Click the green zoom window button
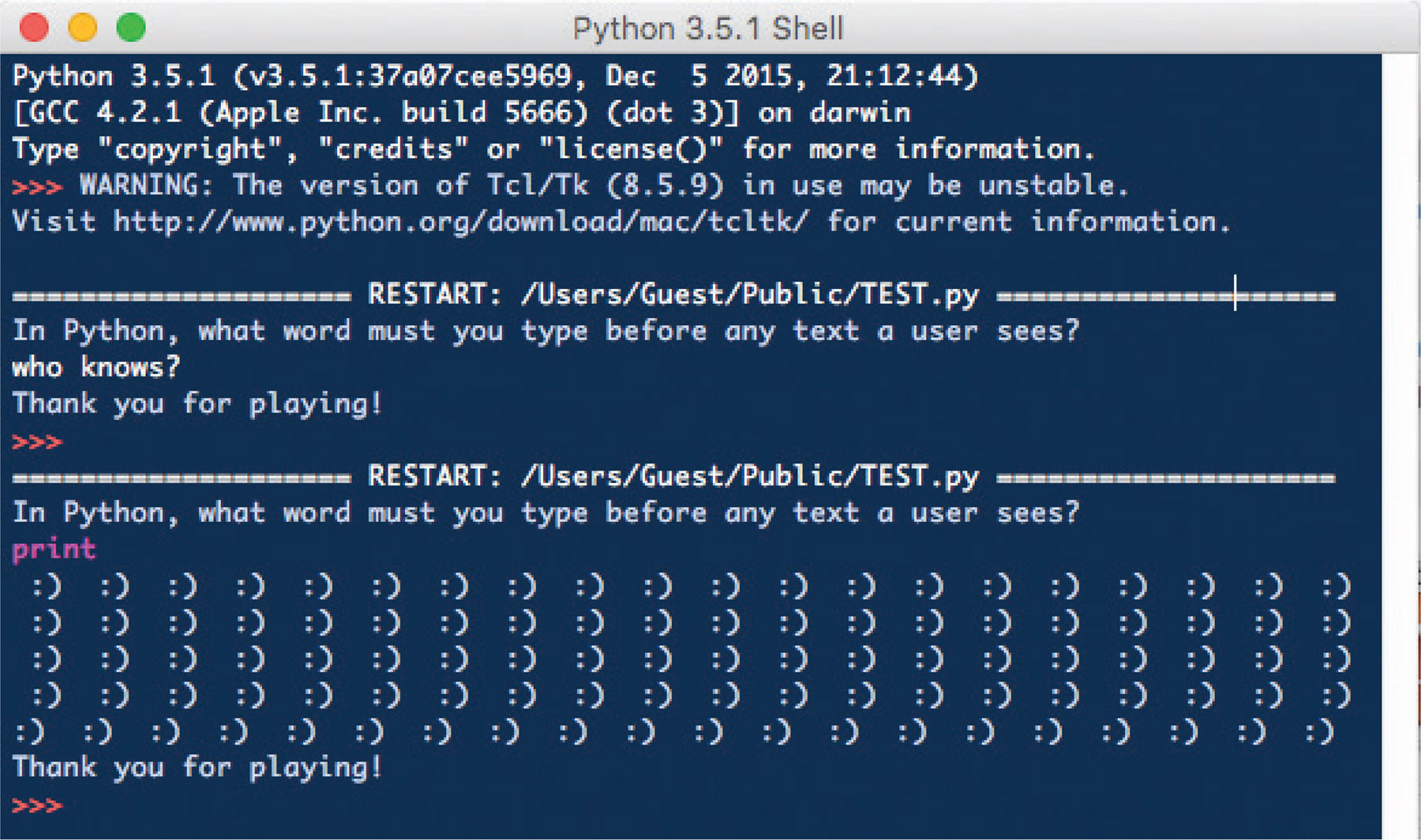The width and height of the screenshot is (1421, 840). point(131,28)
